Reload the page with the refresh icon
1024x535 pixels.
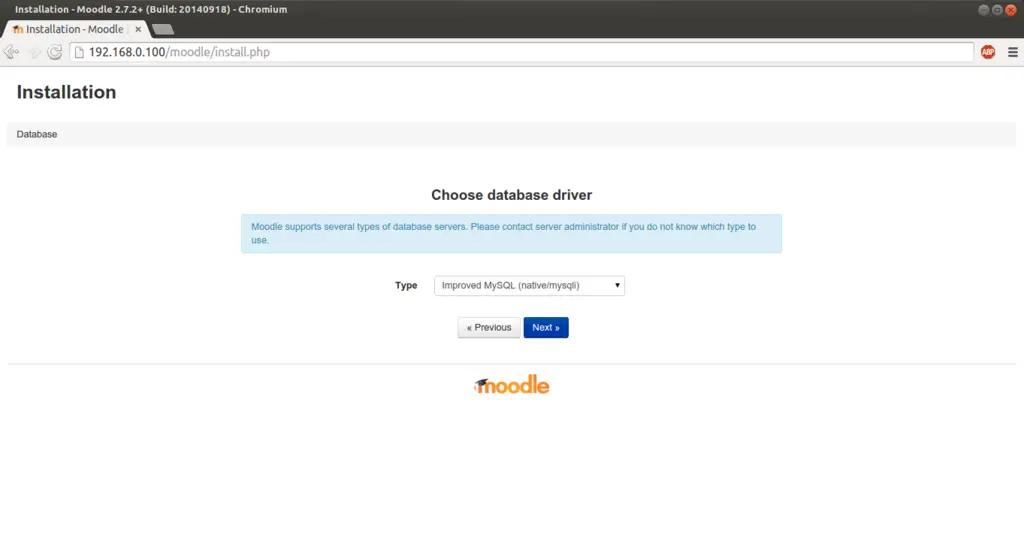(x=55, y=52)
